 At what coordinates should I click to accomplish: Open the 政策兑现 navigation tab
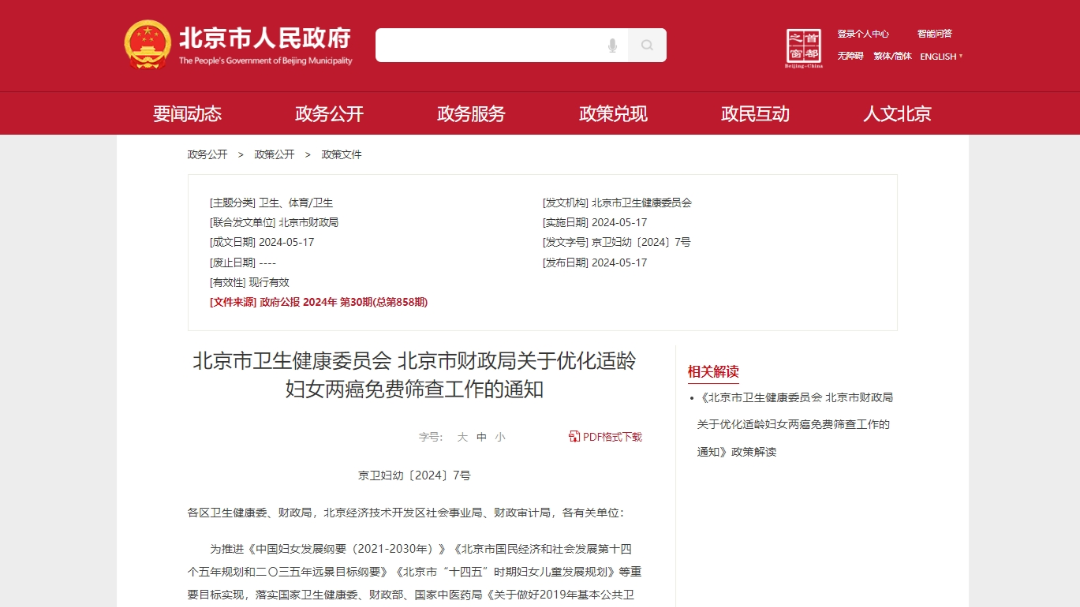pyautogui.click(x=613, y=114)
